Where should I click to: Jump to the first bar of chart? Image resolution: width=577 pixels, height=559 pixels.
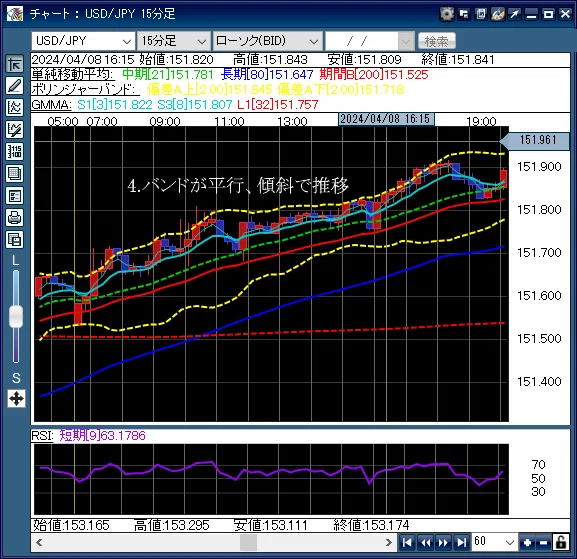click(x=407, y=542)
